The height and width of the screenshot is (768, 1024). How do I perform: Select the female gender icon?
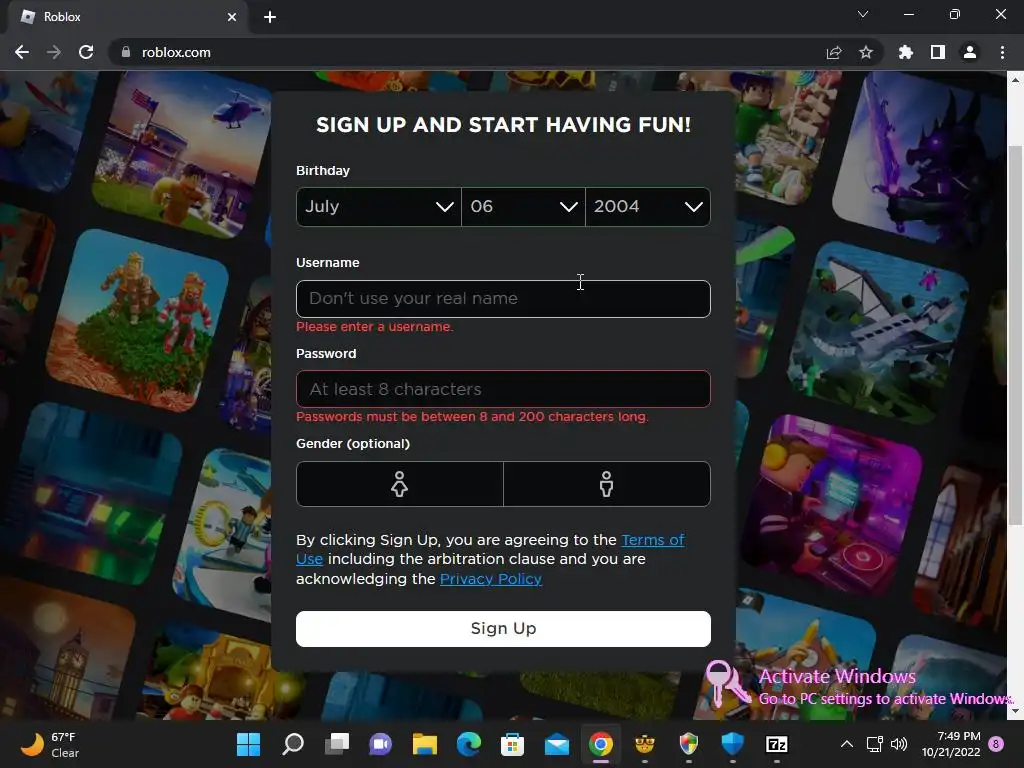click(x=400, y=484)
